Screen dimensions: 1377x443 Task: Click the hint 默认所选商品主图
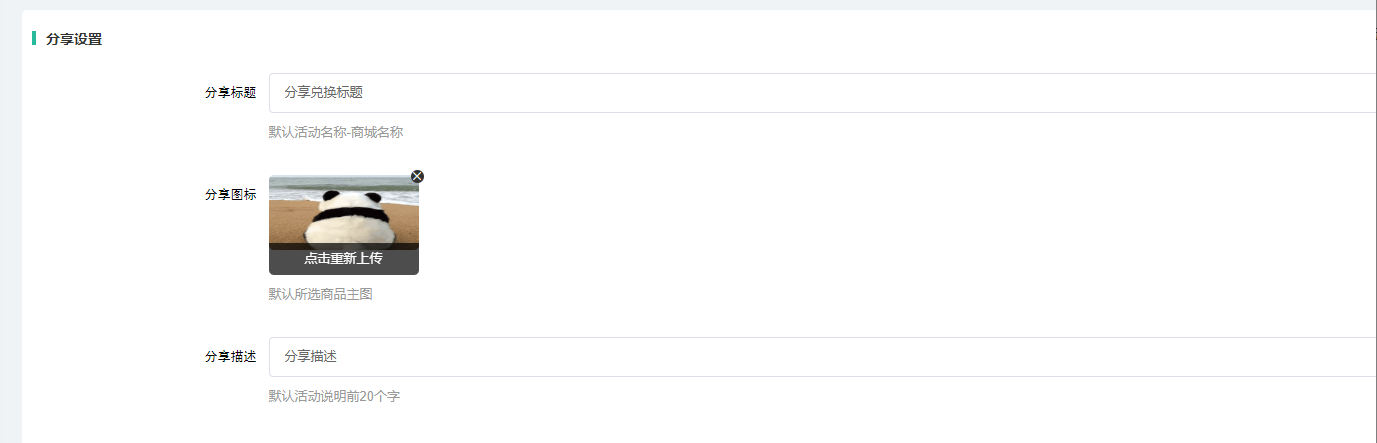[320, 294]
